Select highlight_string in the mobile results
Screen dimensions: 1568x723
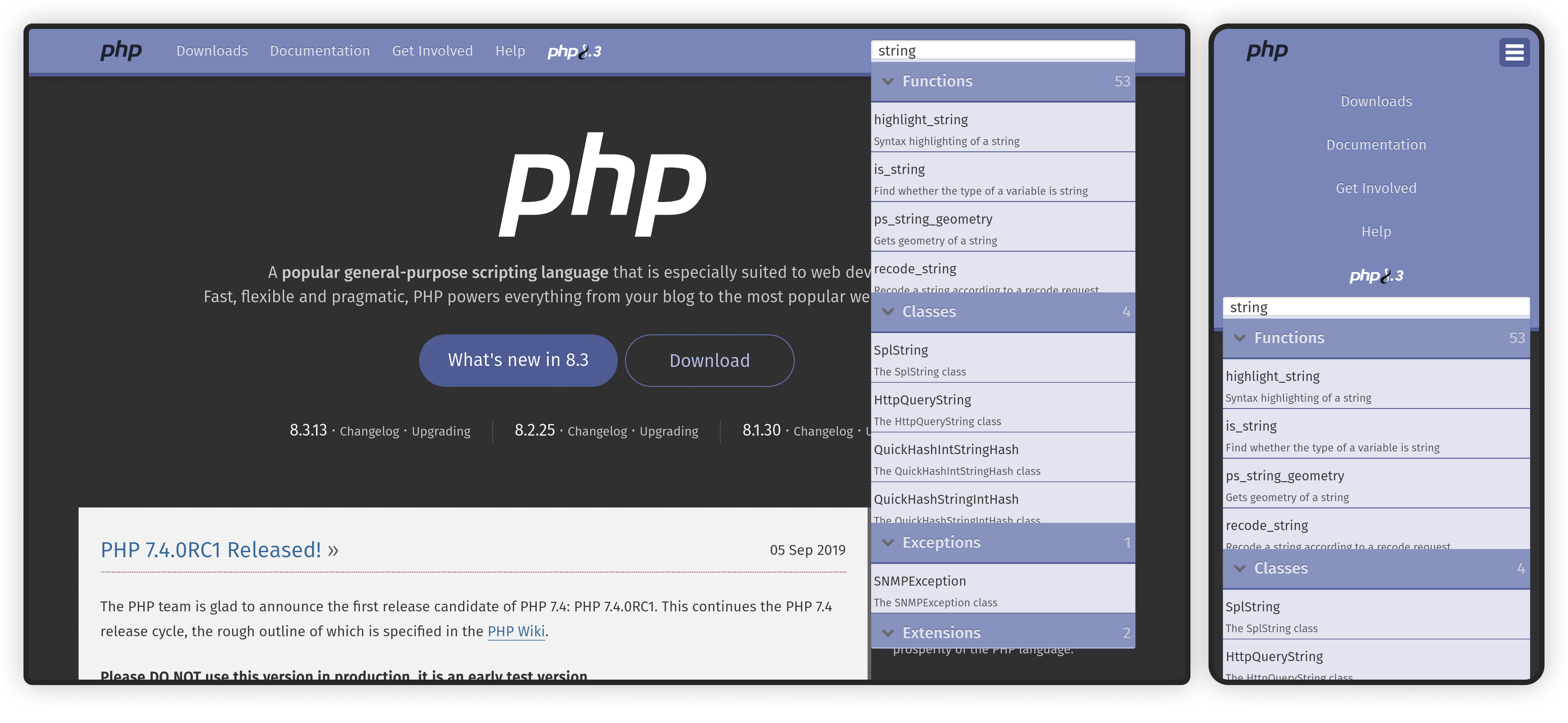pyautogui.click(x=1376, y=385)
